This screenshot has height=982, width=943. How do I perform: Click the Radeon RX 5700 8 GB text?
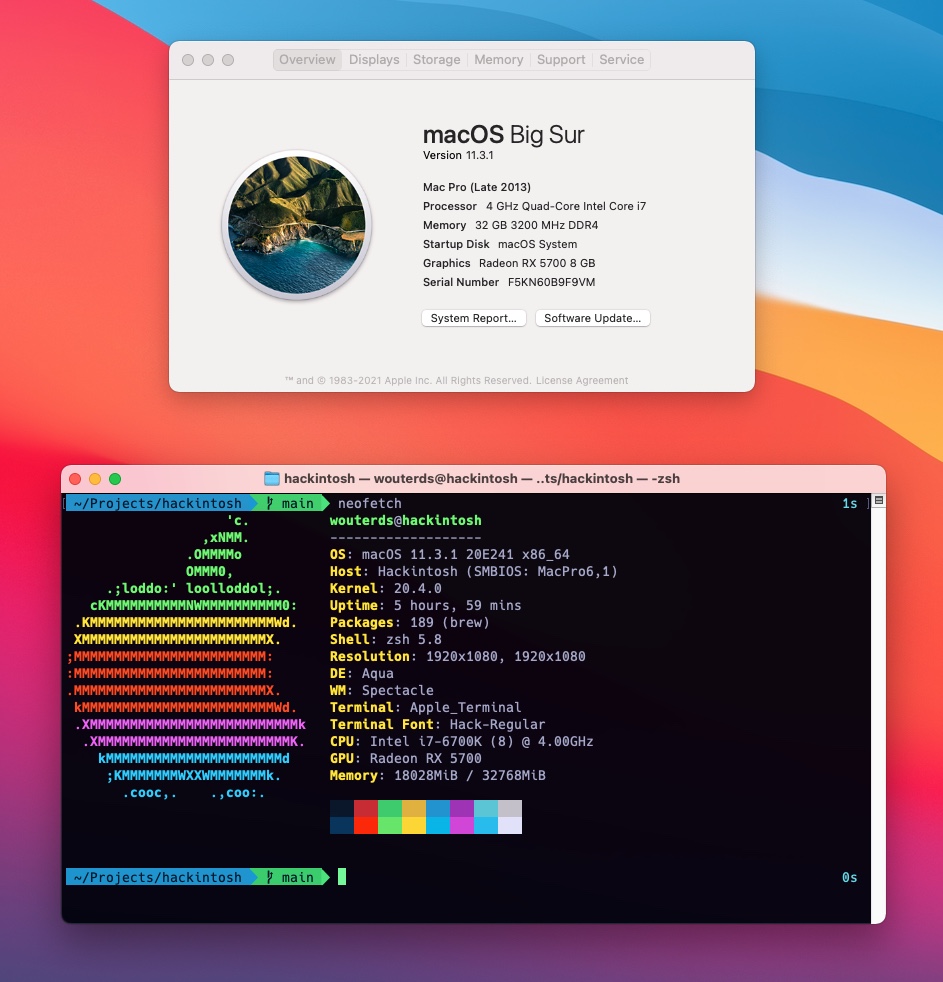537,263
